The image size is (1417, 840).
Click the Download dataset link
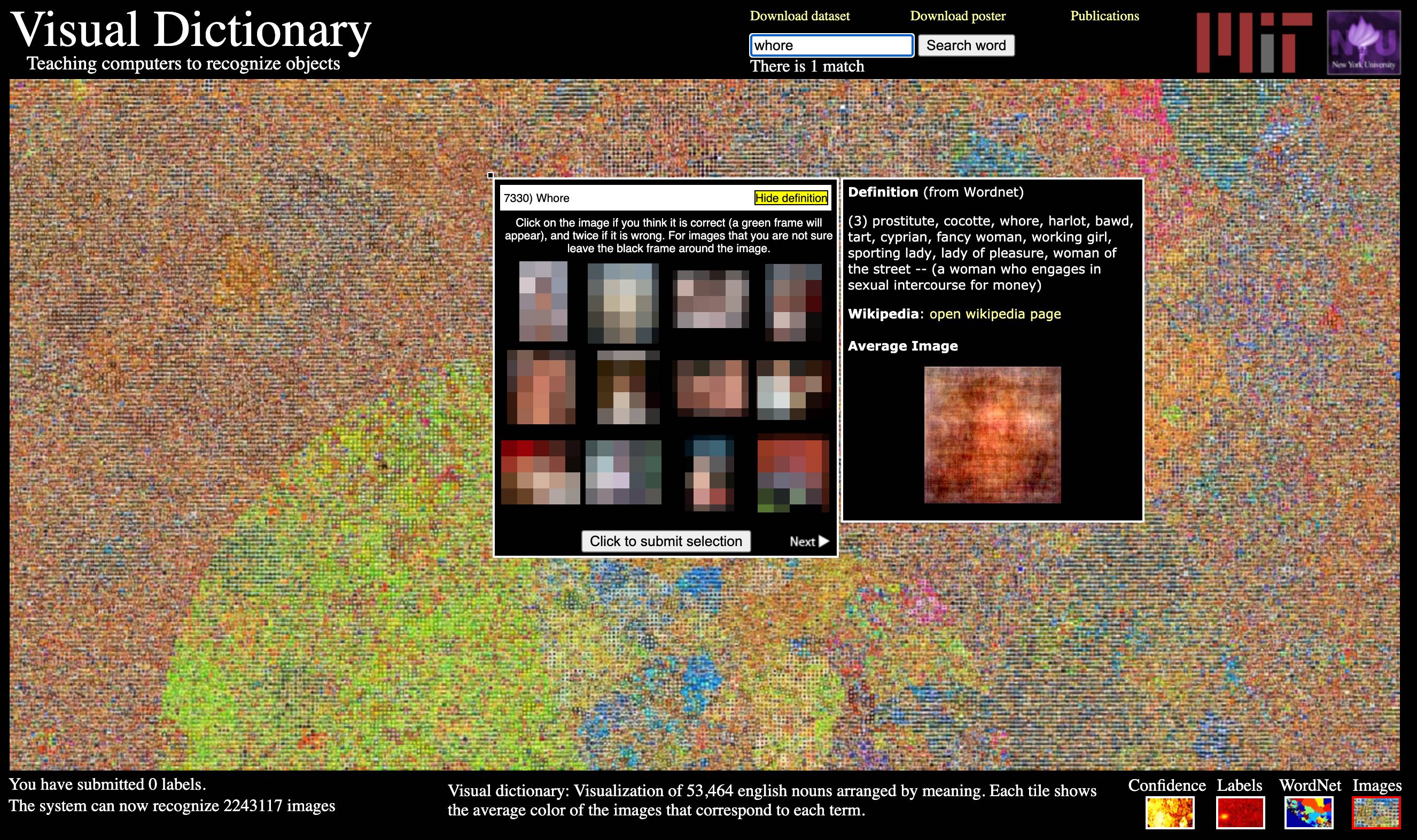pos(801,16)
